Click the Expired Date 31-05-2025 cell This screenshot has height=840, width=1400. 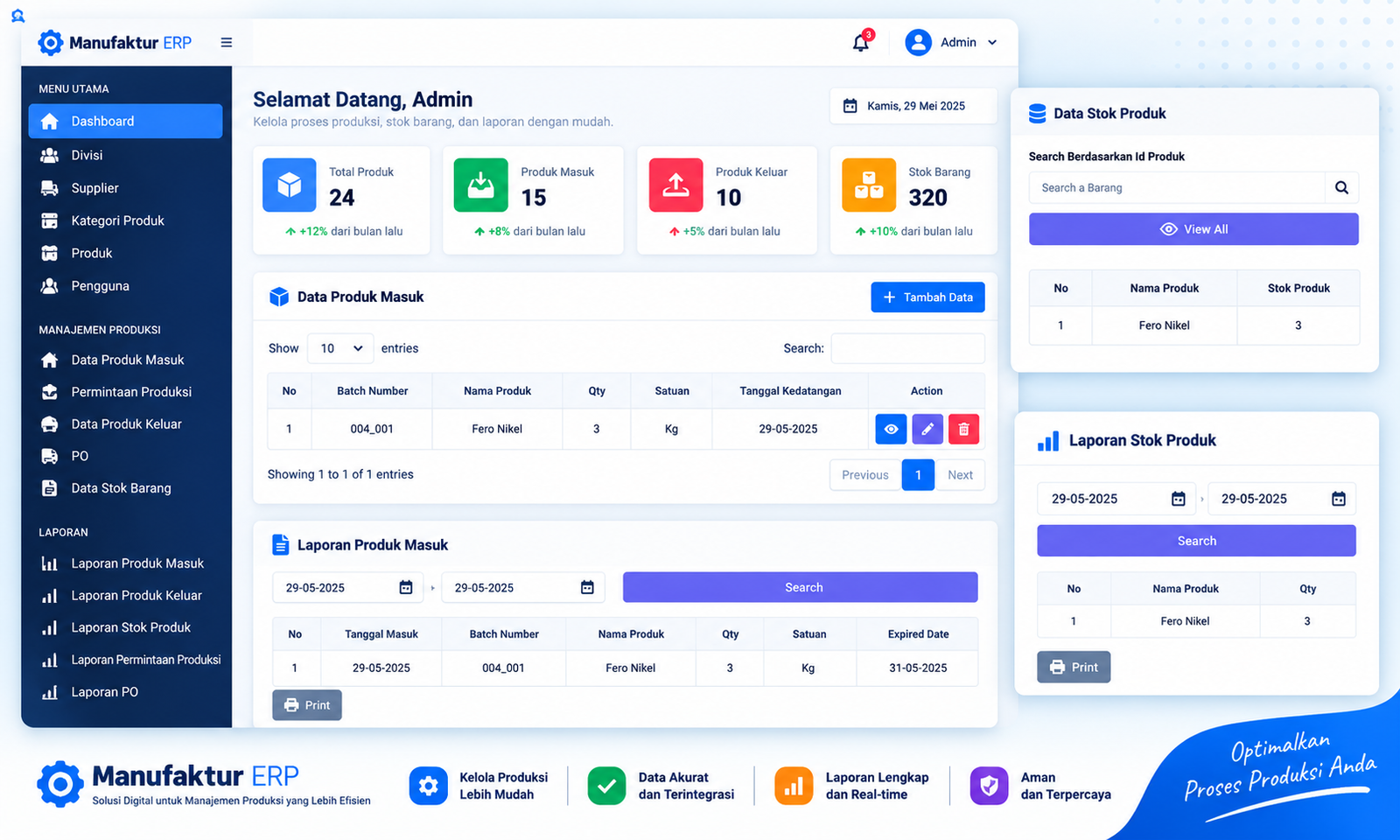pos(918,668)
